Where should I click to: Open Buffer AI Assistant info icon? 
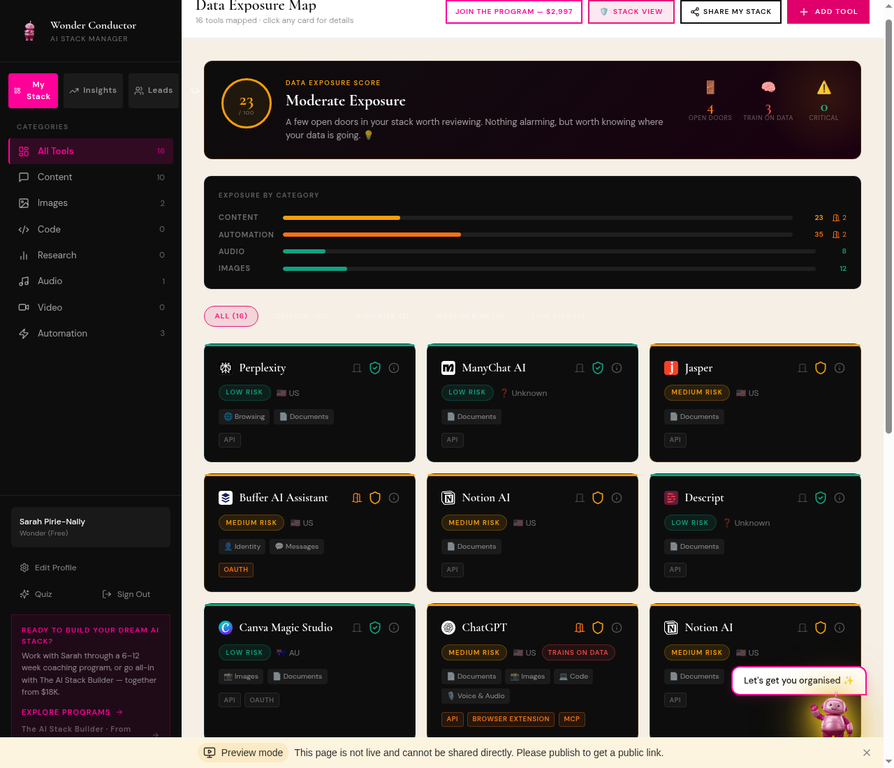click(x=394, y=498)
